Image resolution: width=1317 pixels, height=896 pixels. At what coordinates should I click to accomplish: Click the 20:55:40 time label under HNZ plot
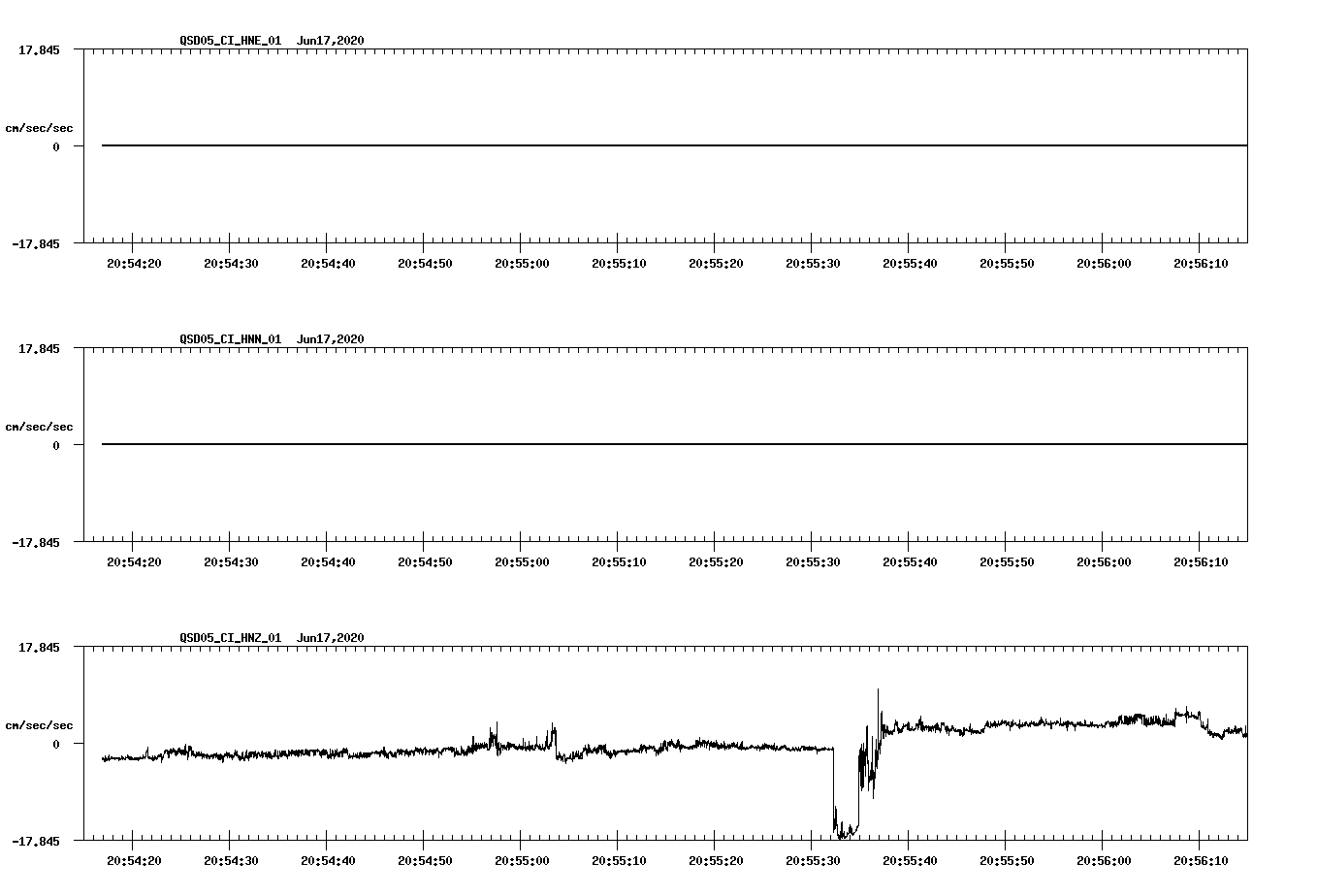click(x=910, y=860)
